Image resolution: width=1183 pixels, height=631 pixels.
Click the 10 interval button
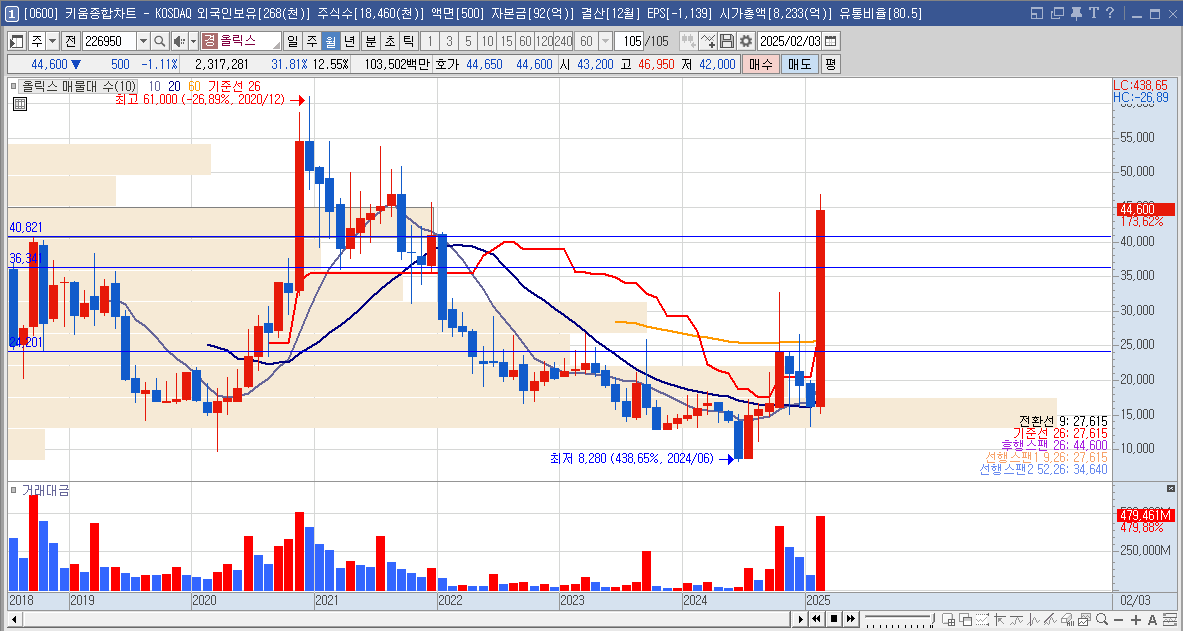click(487, 42)
